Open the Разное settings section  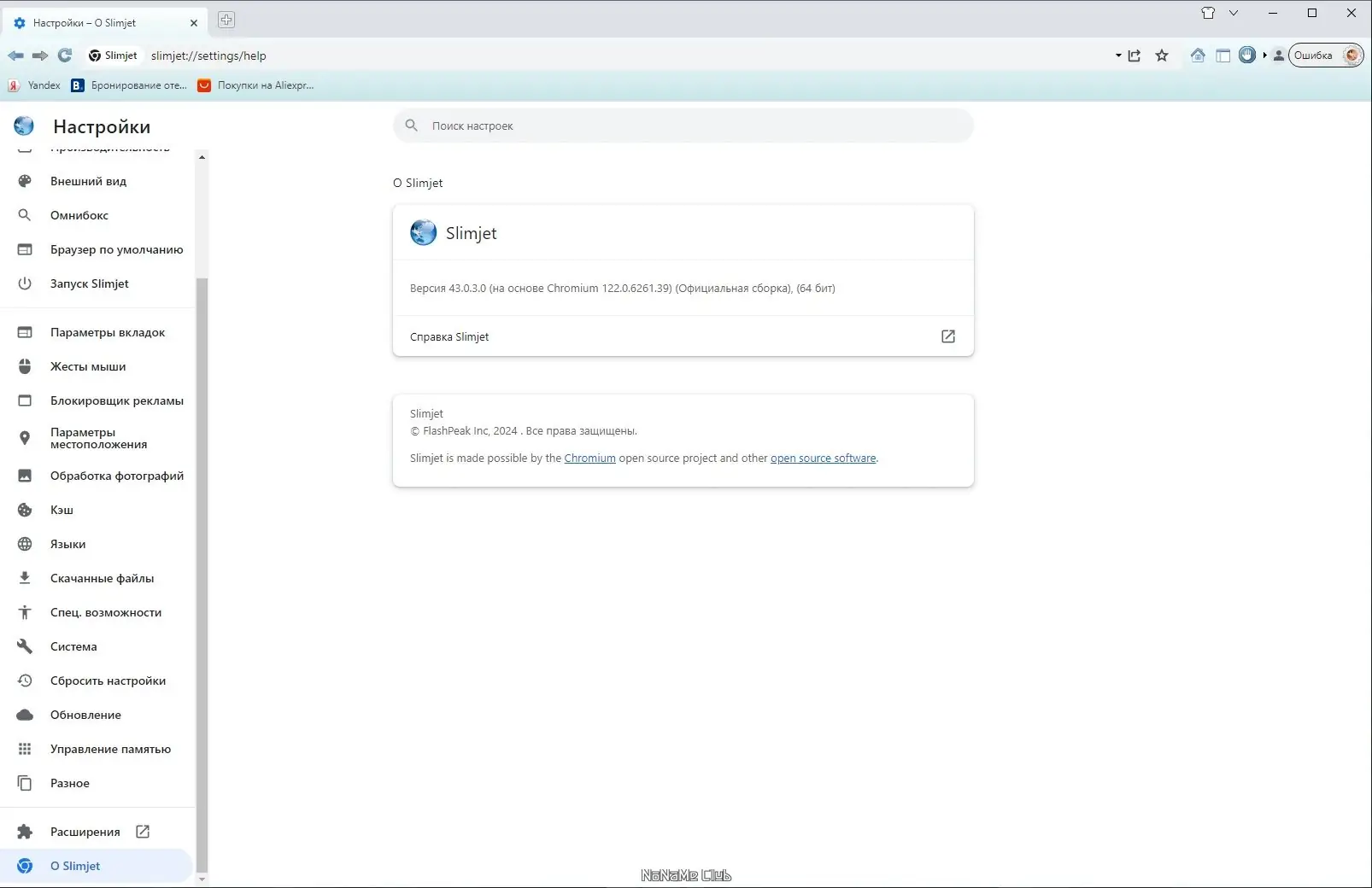click(x=97, y=783)
